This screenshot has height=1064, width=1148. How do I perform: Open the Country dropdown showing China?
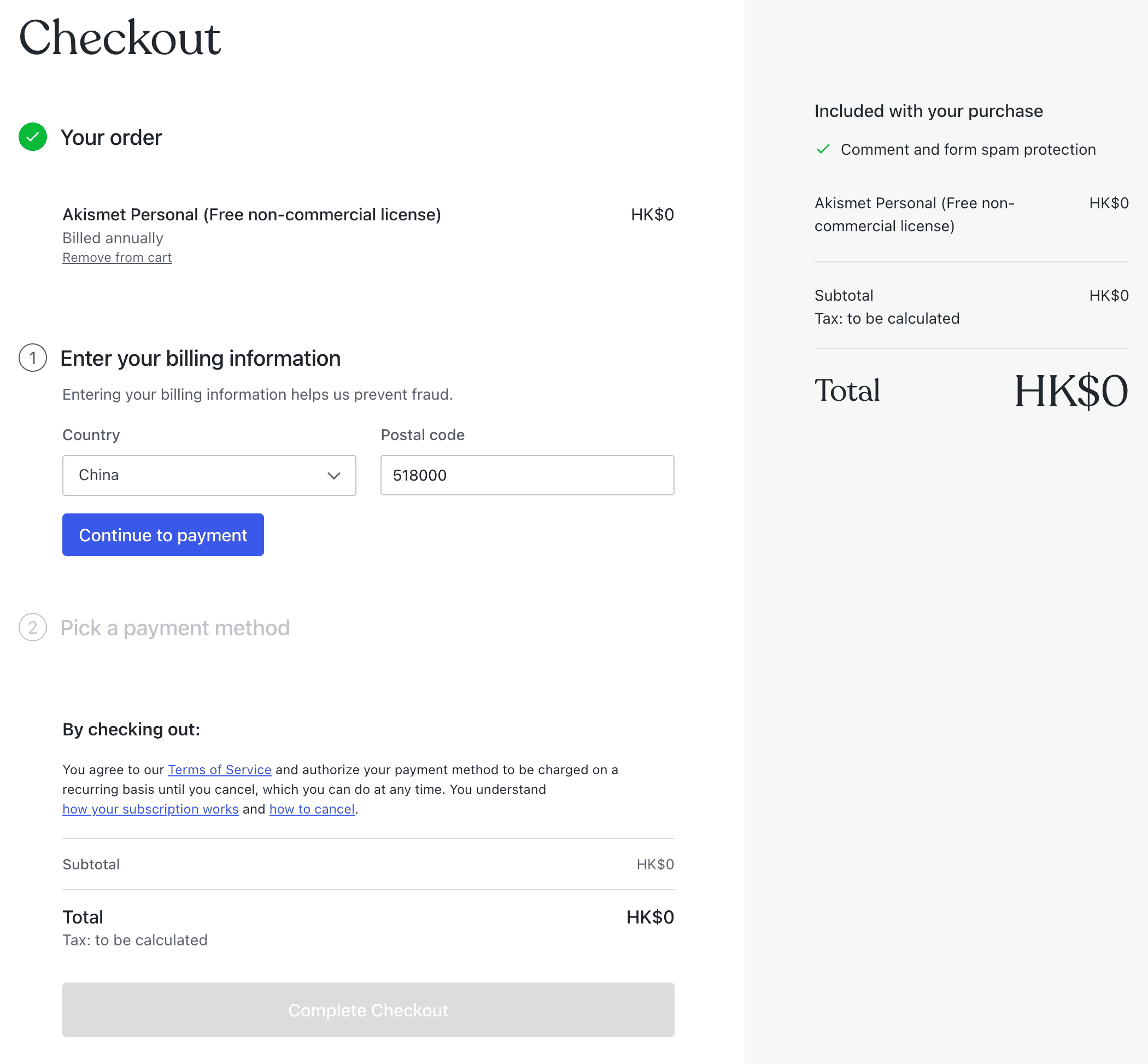(209, 476)
